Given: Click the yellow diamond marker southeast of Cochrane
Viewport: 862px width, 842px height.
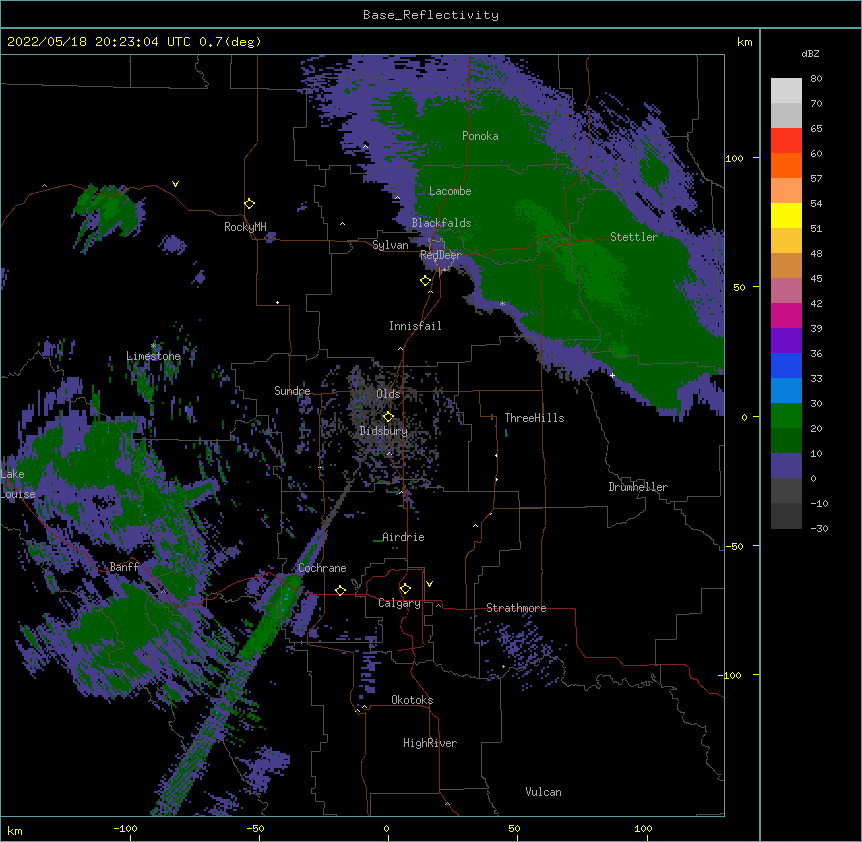Looking at the screenshot, I should click(340, 590).
